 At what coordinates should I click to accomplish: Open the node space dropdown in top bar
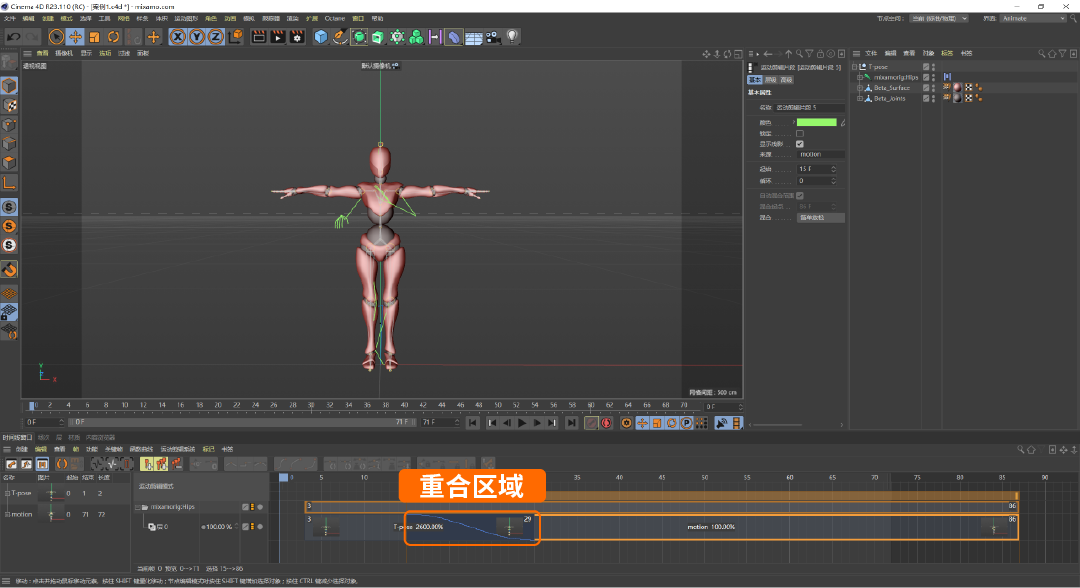pos(939,19)
